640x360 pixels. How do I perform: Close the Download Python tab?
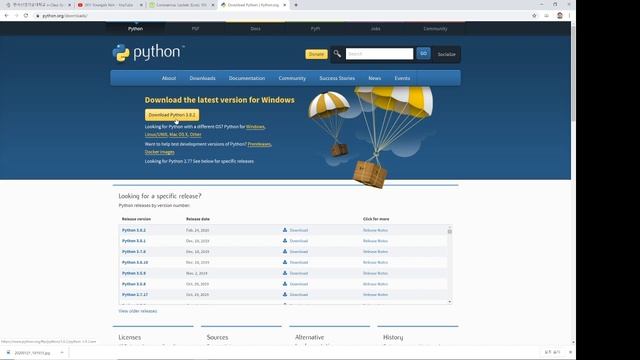284,5
